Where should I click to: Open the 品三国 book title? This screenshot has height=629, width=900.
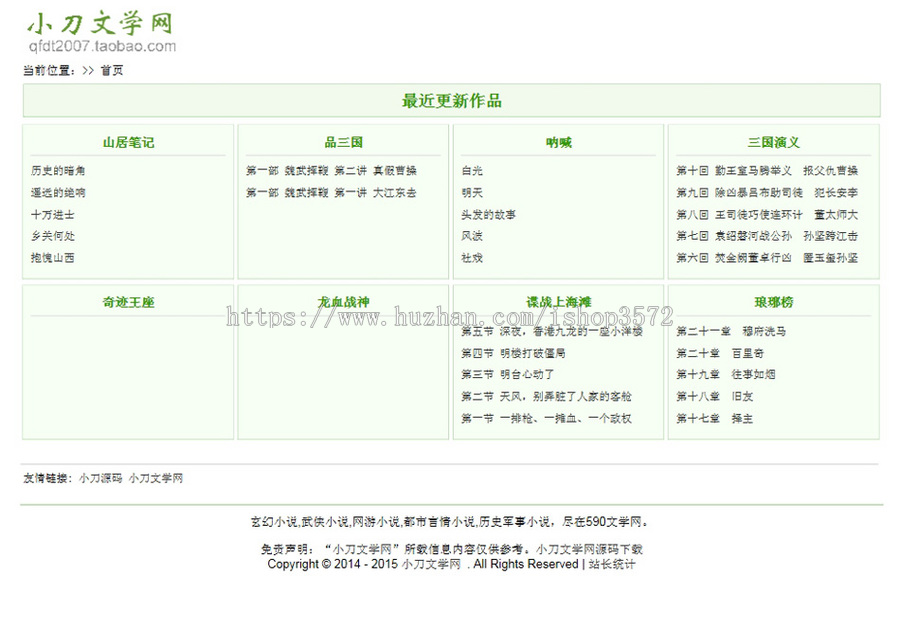tap(344, 142)
